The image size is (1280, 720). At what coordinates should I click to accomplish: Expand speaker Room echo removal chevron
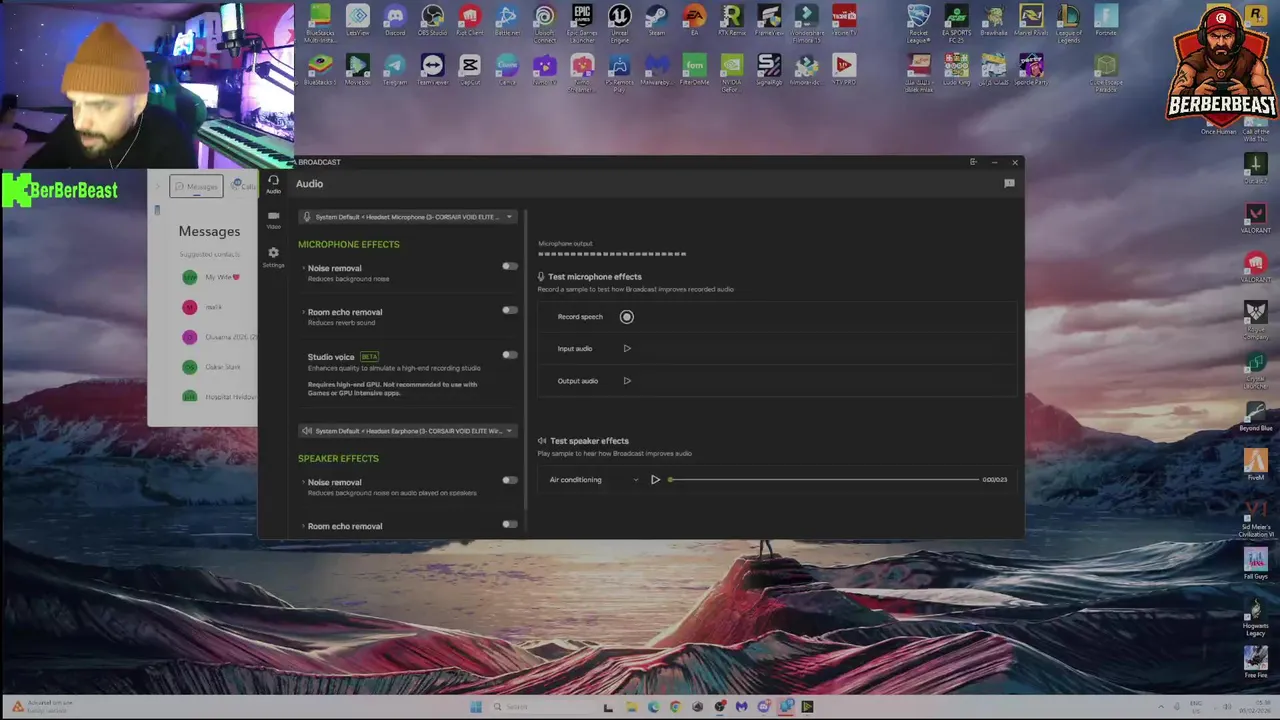coord(304,526)
